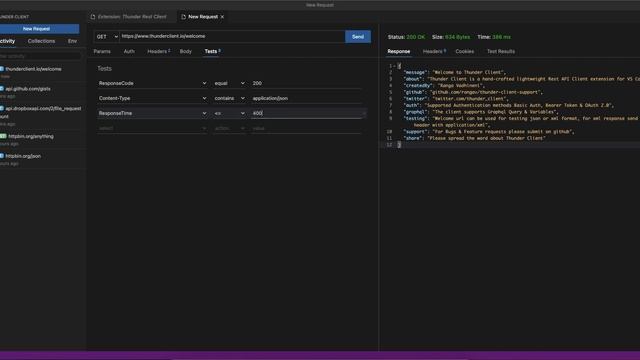640x360 pixels.
Task: Open the equal operator dropdown
Action: click(229, 83)
